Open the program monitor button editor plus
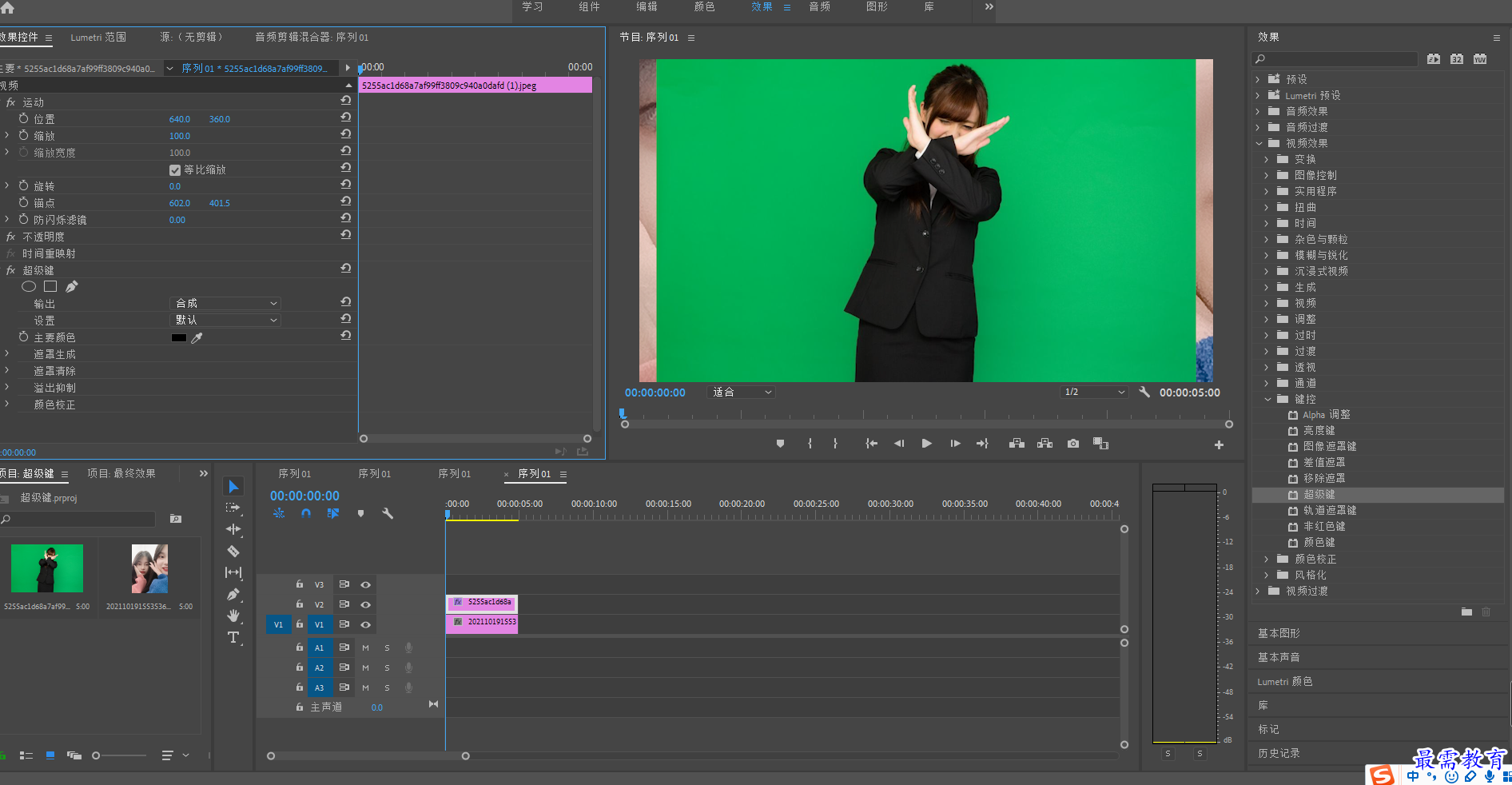The height and width of the screenshot is (785, 1512). click(1219, 444)
